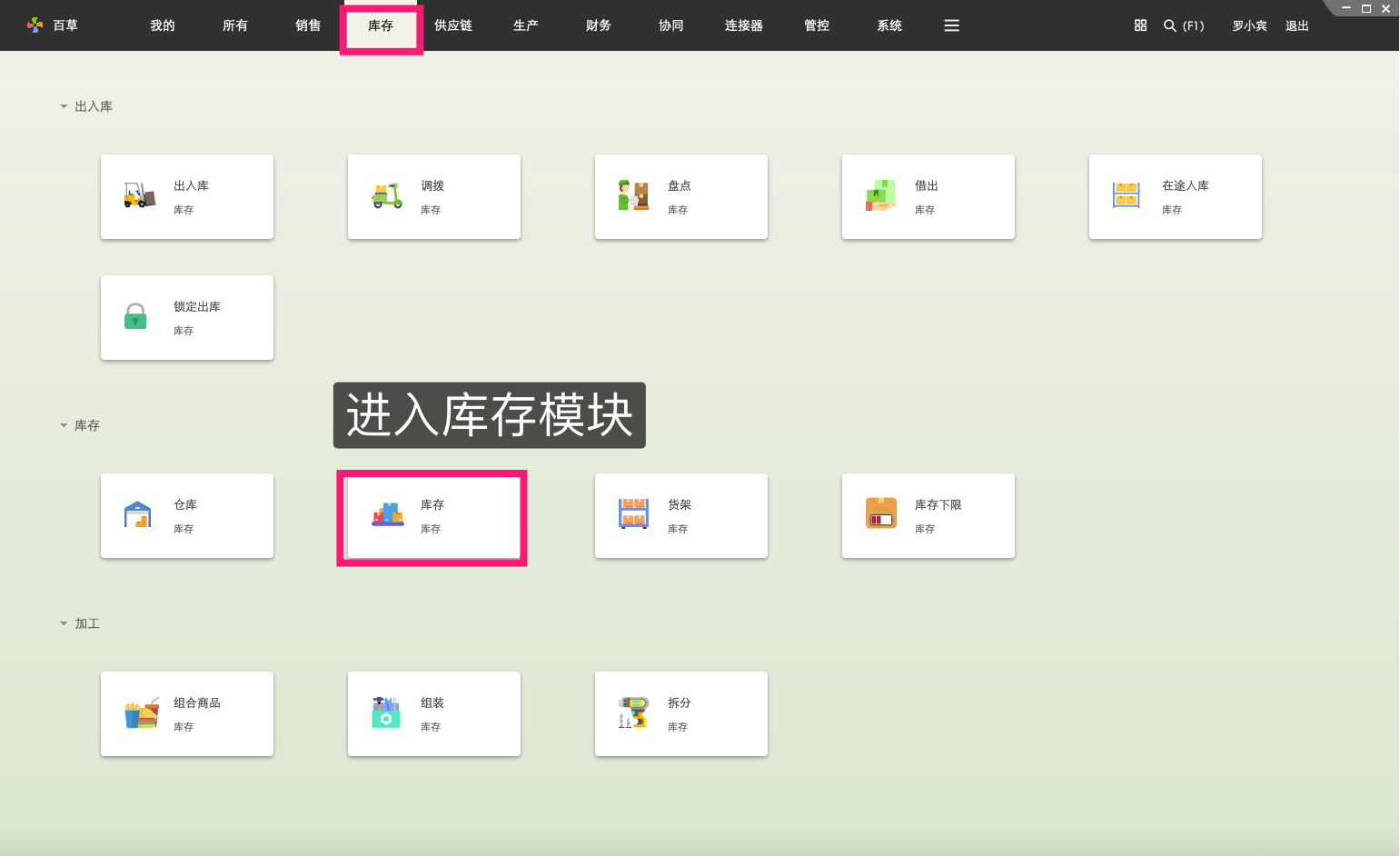Switch to the 销售 menu tab
The image size is (1400, 856).
(307, 25)
